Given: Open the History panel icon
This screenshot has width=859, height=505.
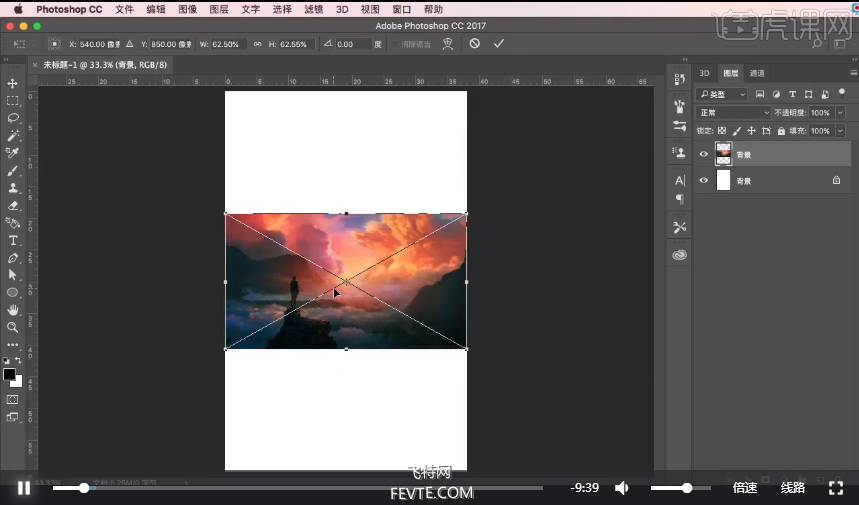Looking at the screenshot, I should tap(680, 79).
